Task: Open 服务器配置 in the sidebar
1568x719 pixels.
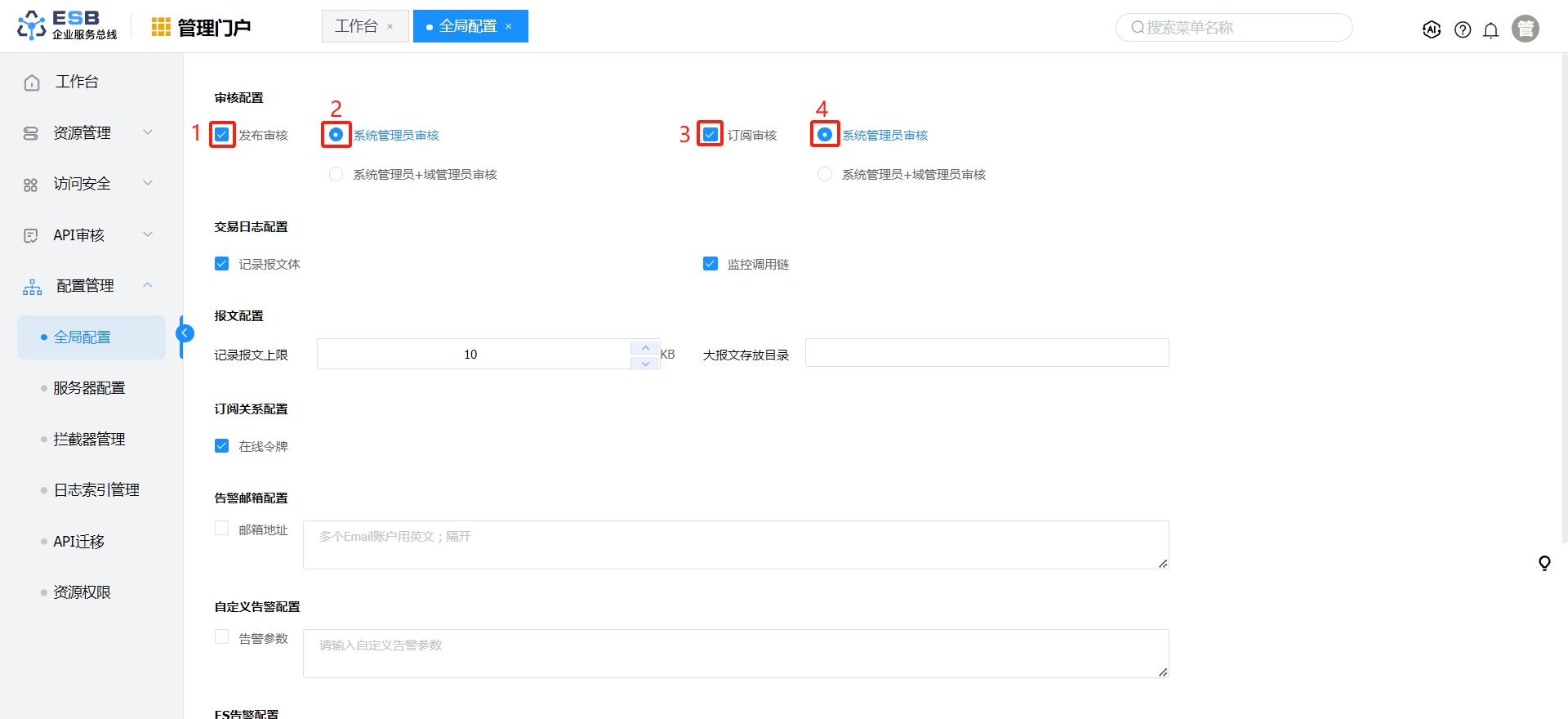Action: tap(89, 388)
